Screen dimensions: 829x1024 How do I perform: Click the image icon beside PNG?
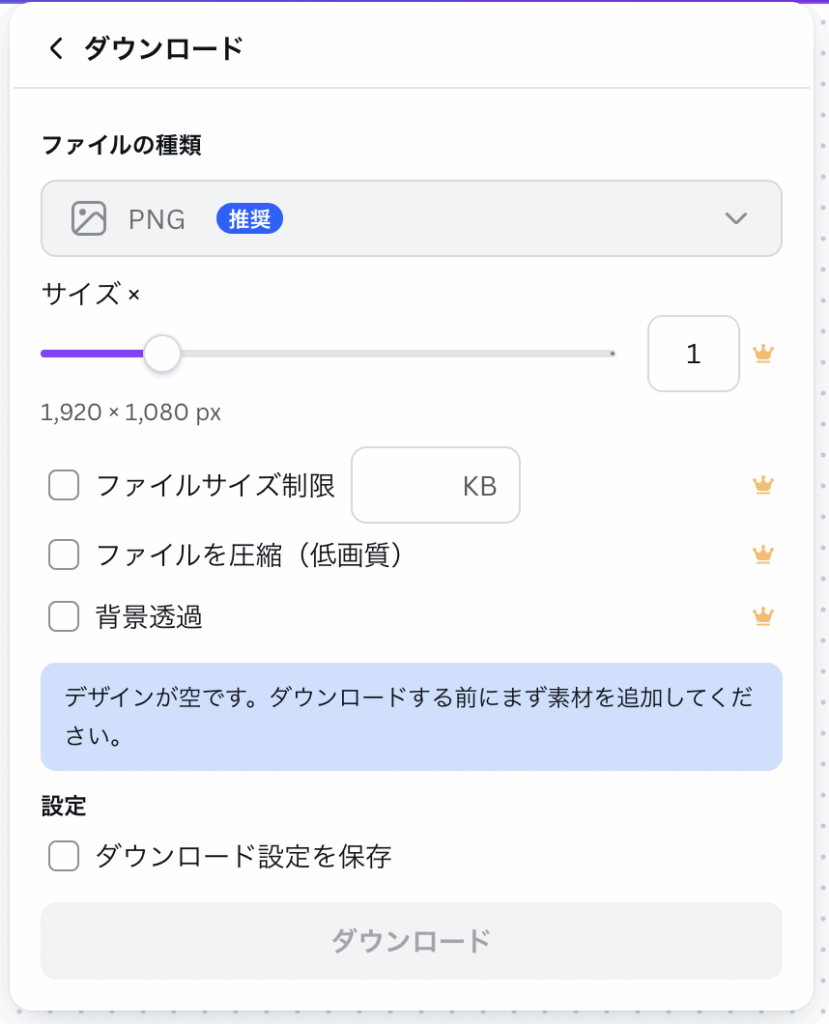click(89, 218)
